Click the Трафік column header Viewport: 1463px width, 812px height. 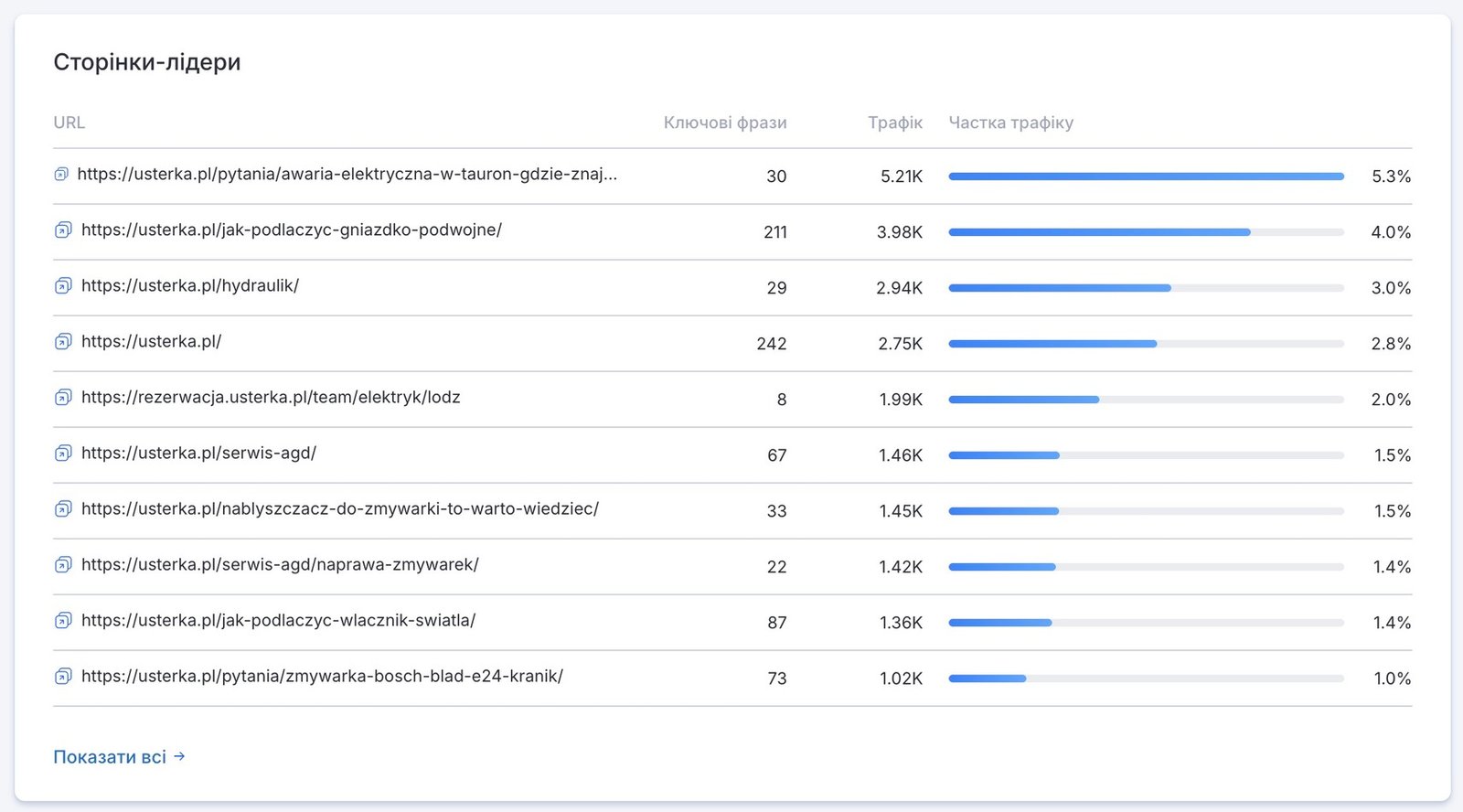tap(895, 123)
